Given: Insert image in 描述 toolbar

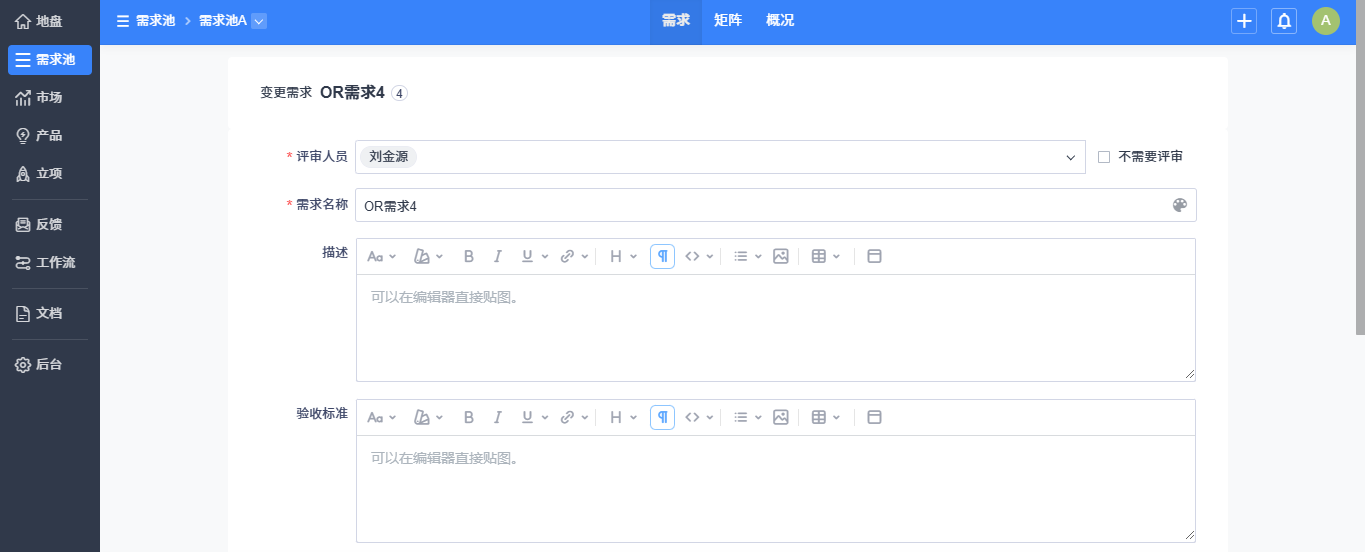Looking at the screenshot, I should point(781,257).
